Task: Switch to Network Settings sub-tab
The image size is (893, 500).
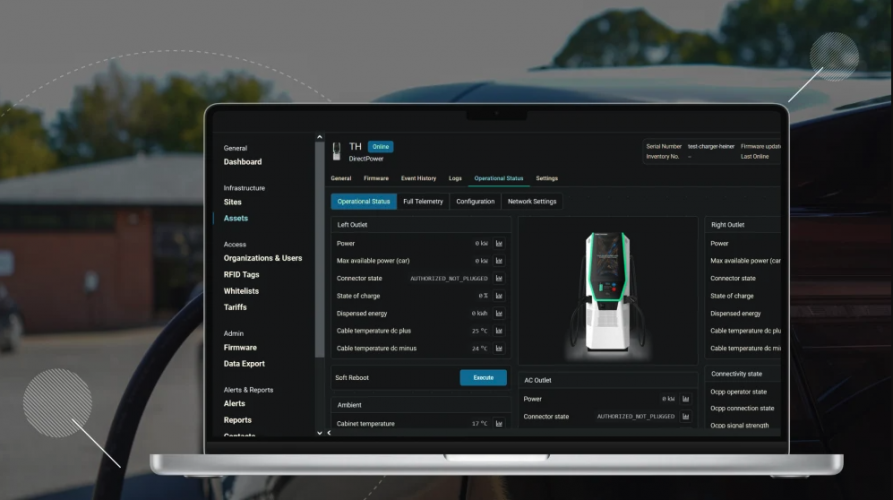Action: (x=532, y=202)
